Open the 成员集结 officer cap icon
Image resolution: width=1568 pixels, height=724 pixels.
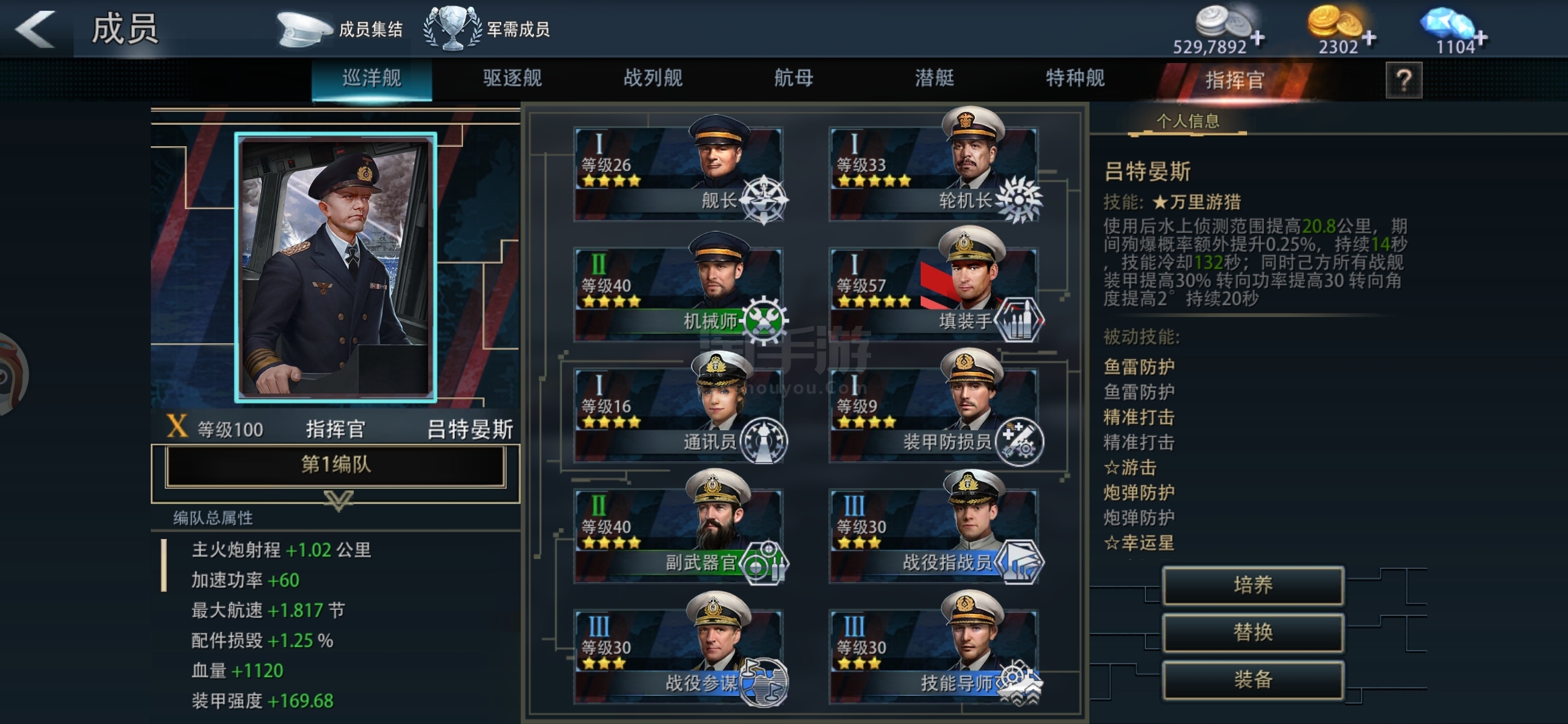pyautogui.click(x=305, y=29)
